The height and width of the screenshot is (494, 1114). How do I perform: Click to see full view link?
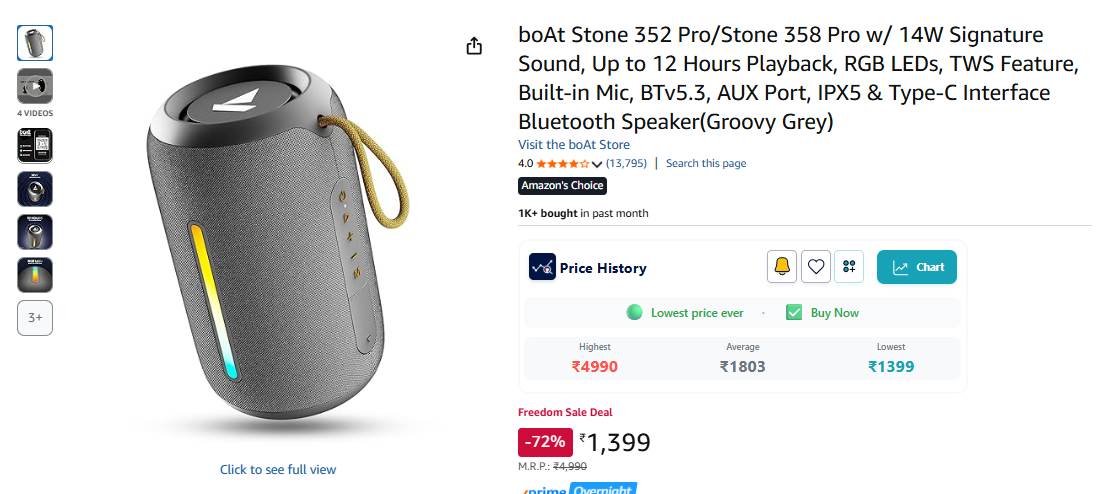click(278, 470)
